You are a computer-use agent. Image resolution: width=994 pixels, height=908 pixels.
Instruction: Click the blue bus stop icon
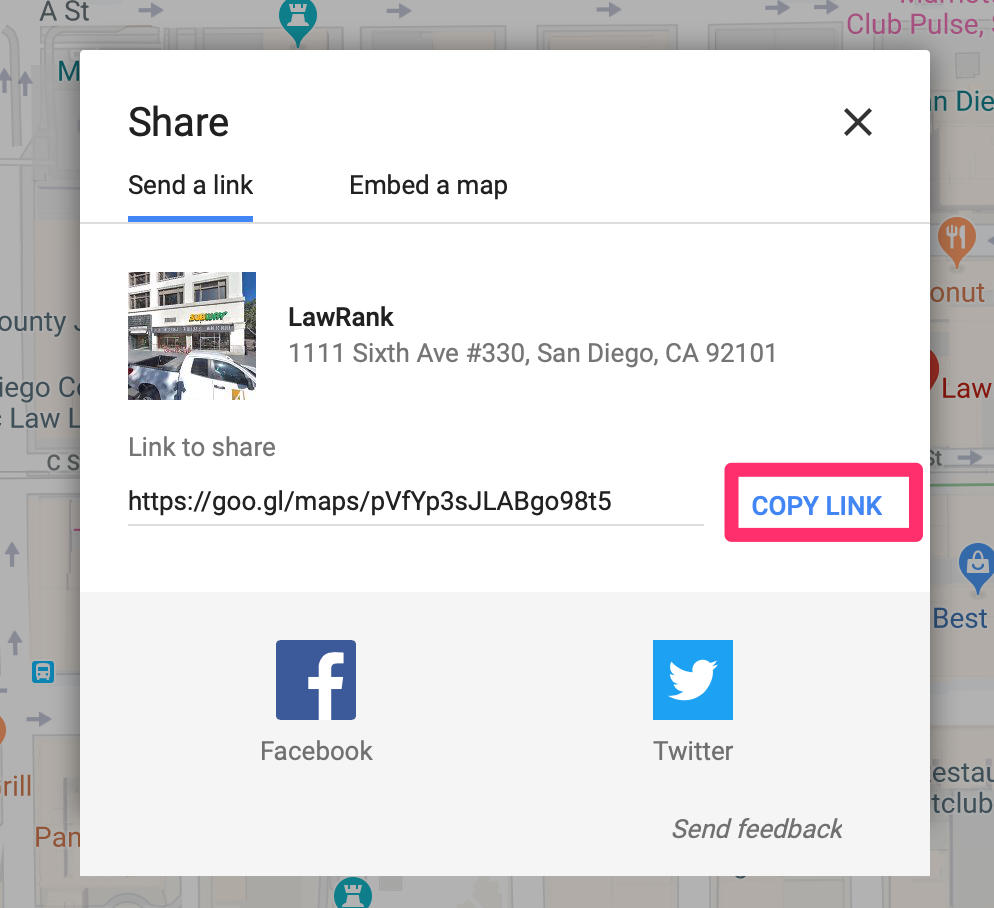coord(43,671)
